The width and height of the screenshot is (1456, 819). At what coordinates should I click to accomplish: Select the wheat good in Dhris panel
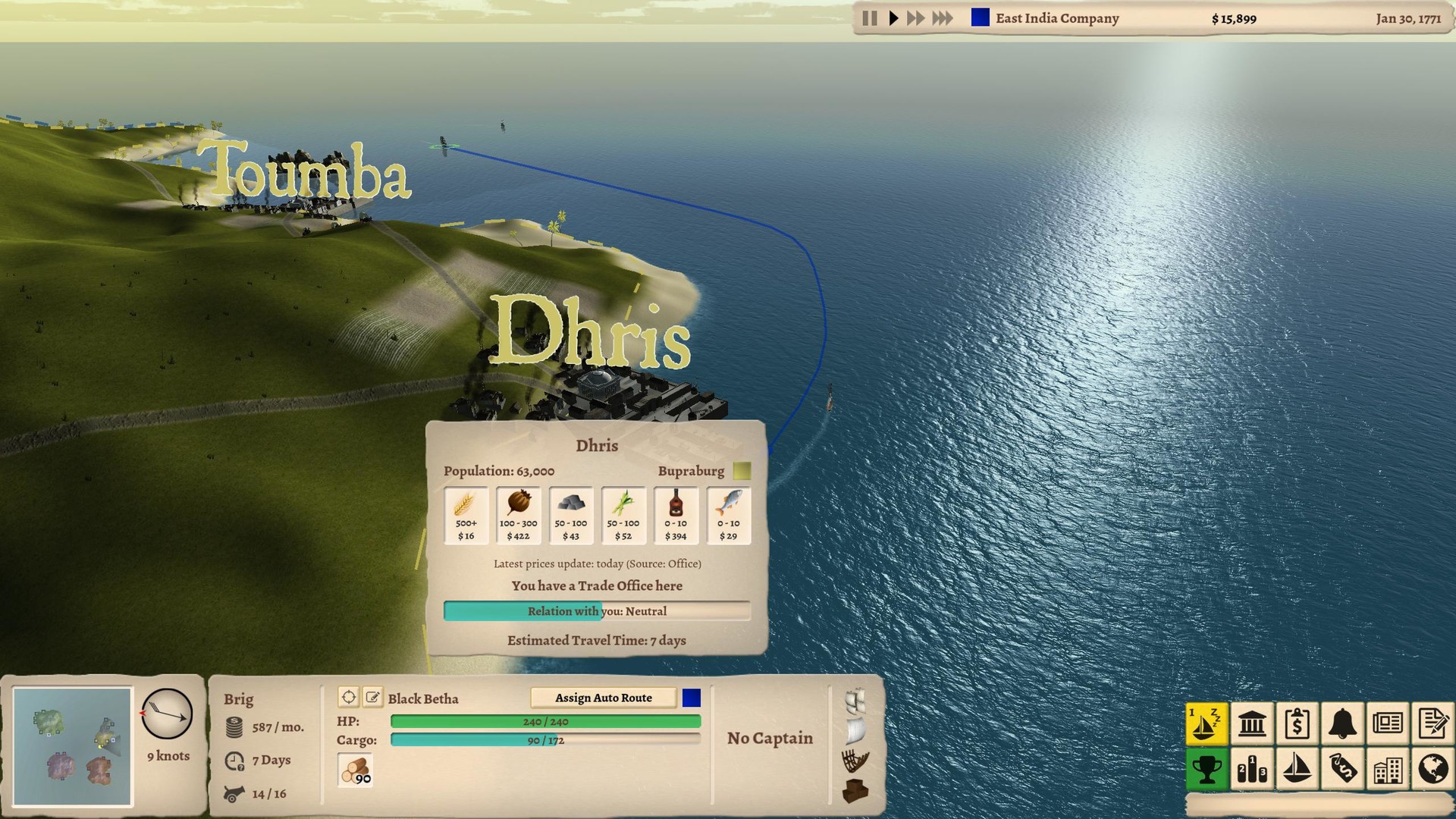click(x=466, y=516)
